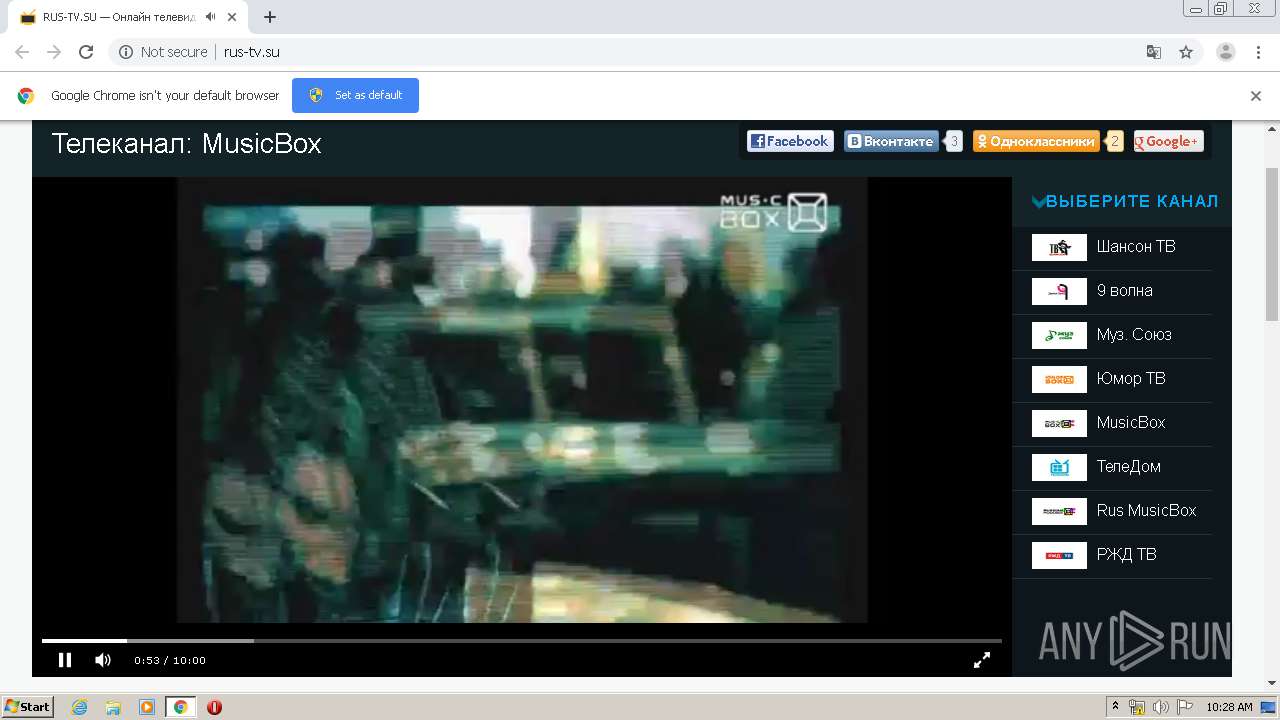Select the Rus MusicBox channel logo
This screenshot has width=1280, height=720.
click(x=1059, y=511)
